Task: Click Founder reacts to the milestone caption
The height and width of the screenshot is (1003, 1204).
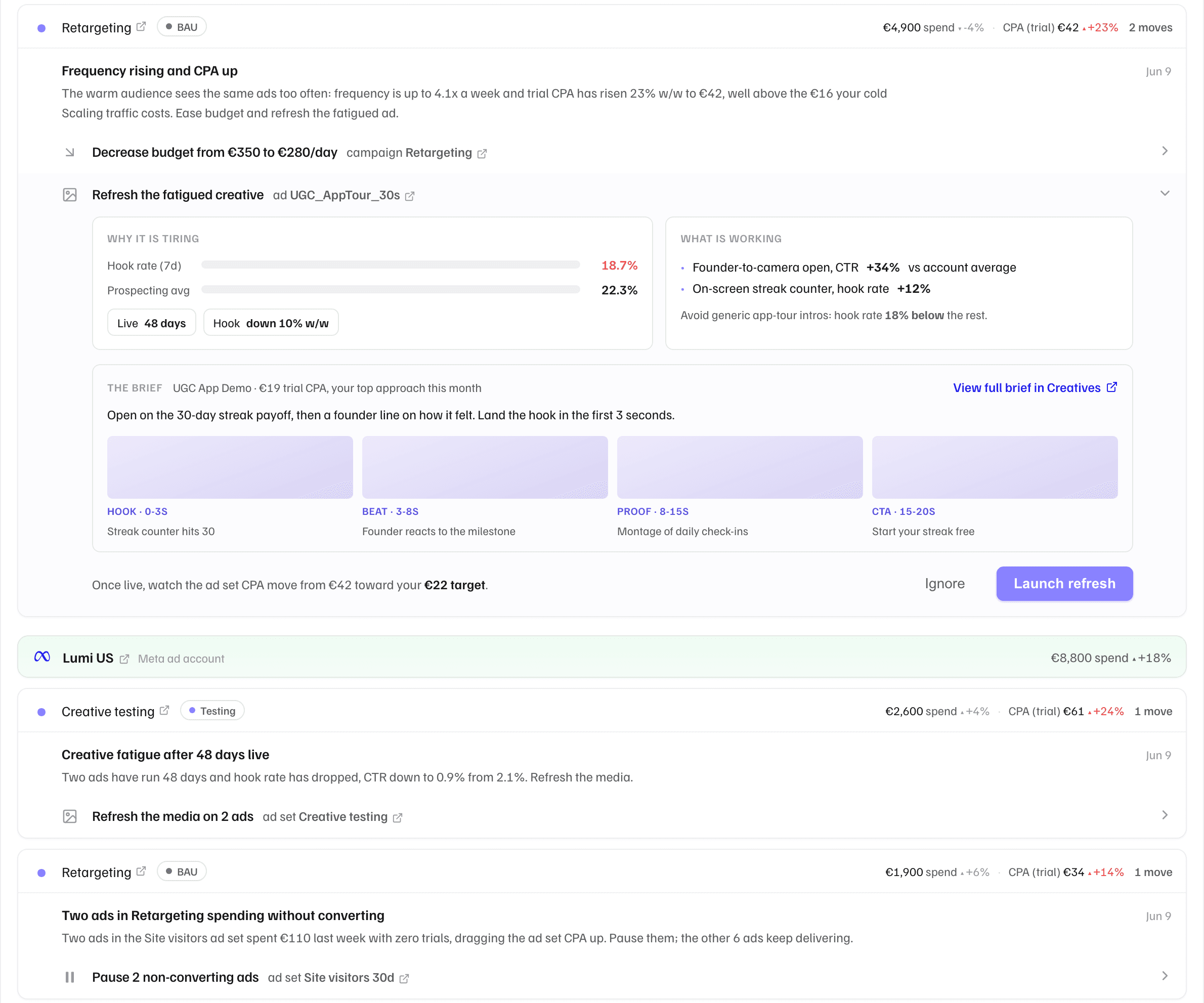Action: click(439, 531)
